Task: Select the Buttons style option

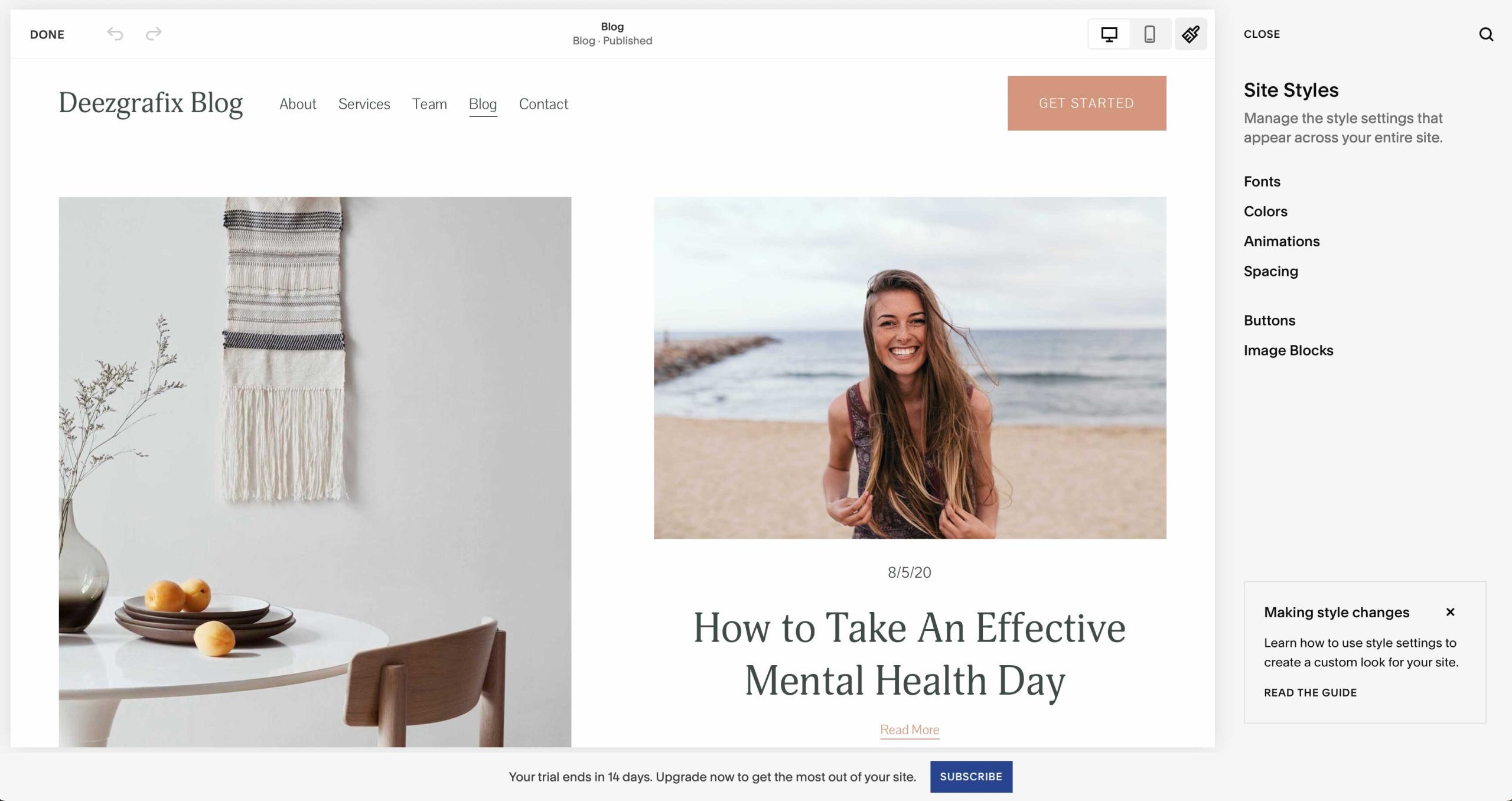Action: pos(1269,320)
